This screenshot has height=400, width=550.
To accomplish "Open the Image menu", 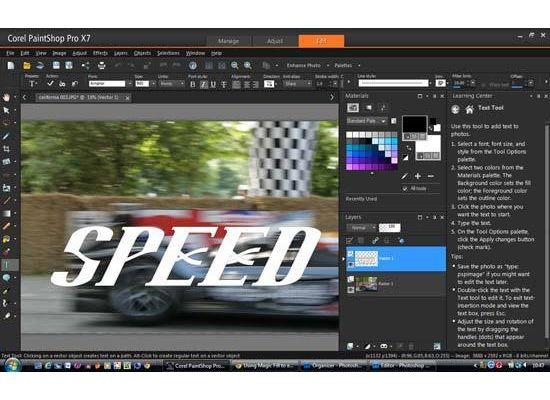I will (x=59, y=53).
